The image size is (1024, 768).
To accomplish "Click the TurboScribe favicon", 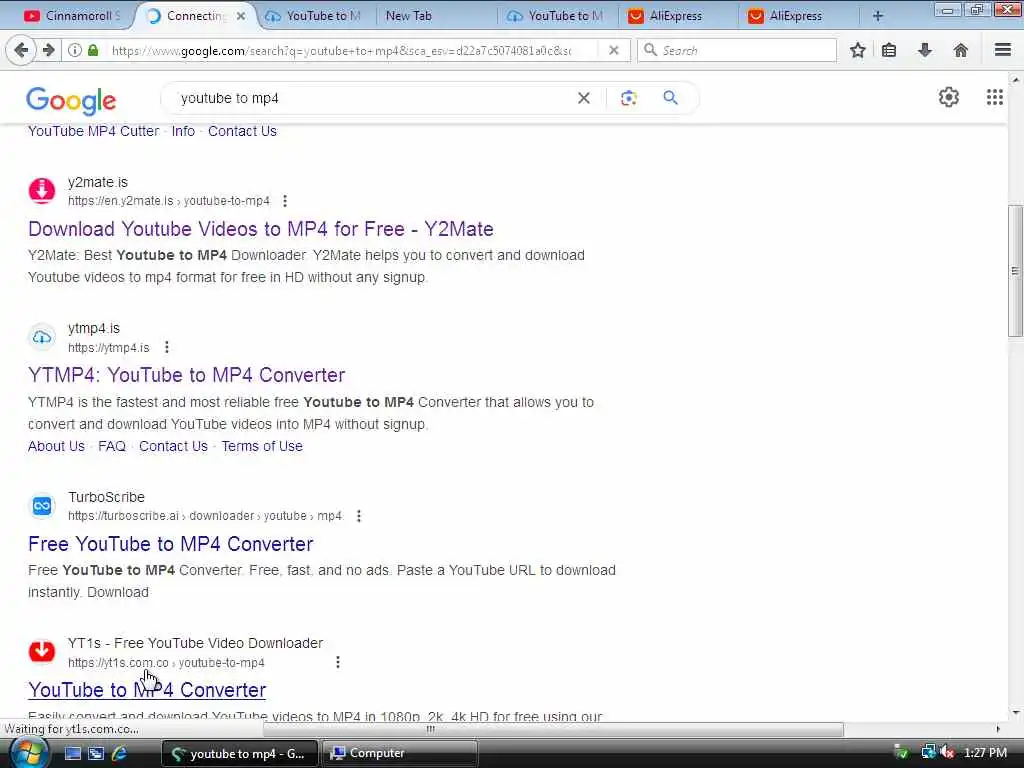I will point(42,505).
